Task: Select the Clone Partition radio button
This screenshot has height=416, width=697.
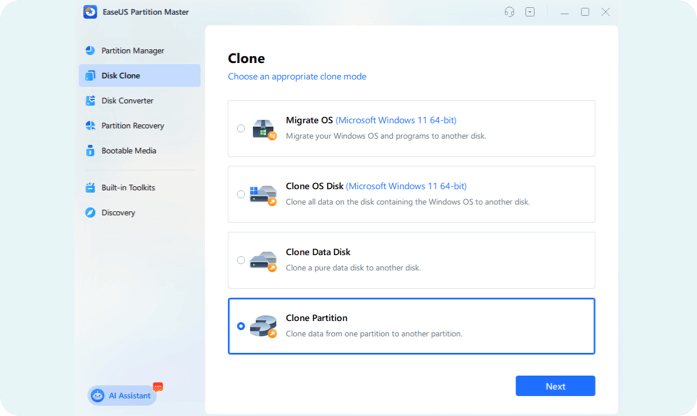Action: click(x=241, y=326)
